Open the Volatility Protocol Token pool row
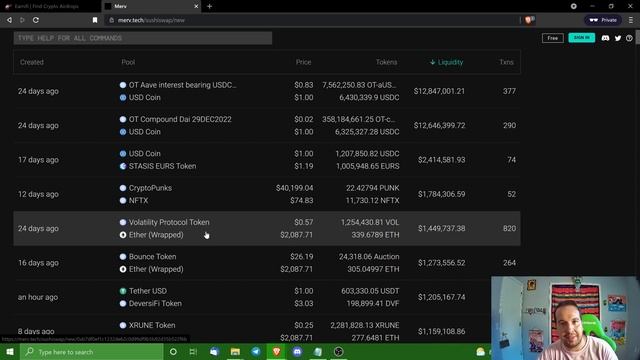This screenshot has height=360, width=640. [x=267, y=229]
